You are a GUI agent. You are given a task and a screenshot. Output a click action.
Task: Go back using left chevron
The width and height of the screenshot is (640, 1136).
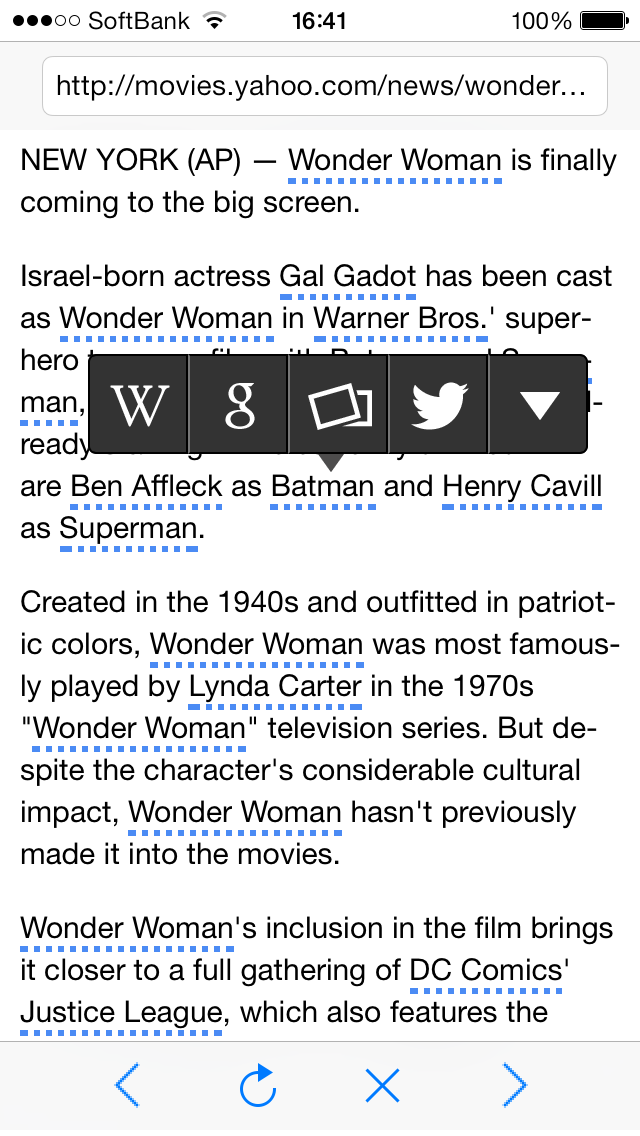126,1085
